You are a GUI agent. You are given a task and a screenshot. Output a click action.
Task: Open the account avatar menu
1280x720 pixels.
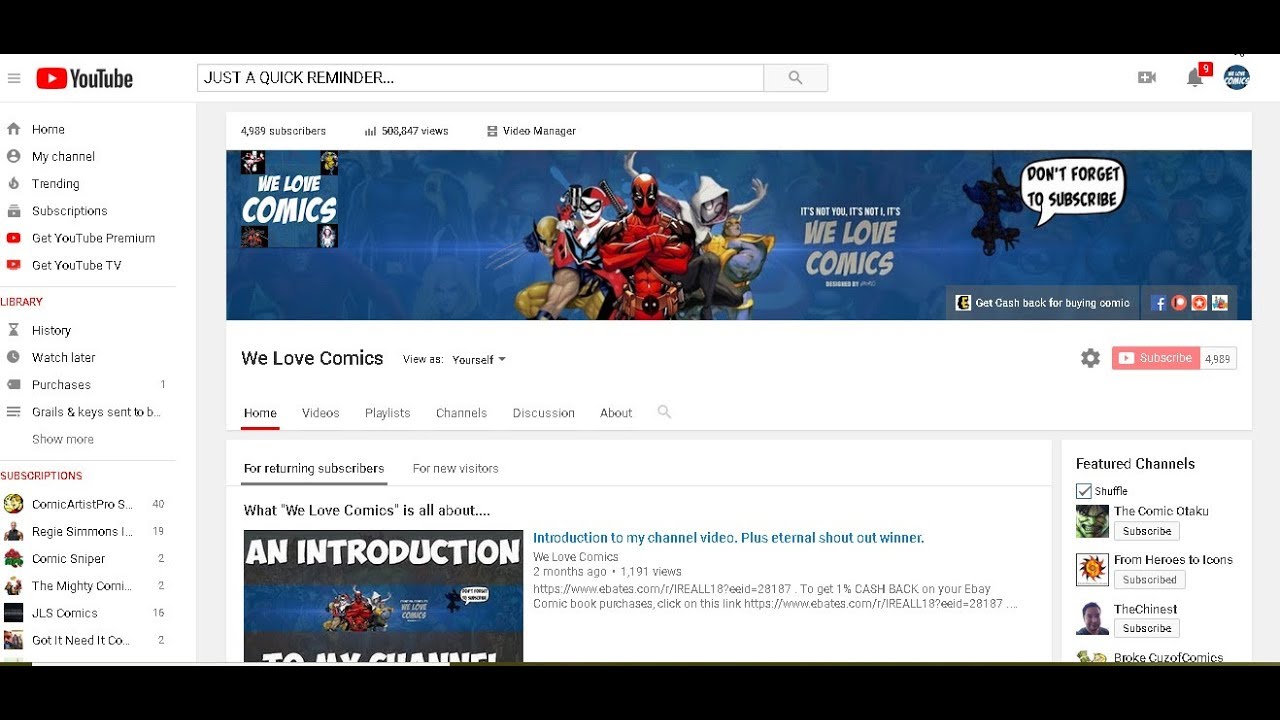point(1237,78)
